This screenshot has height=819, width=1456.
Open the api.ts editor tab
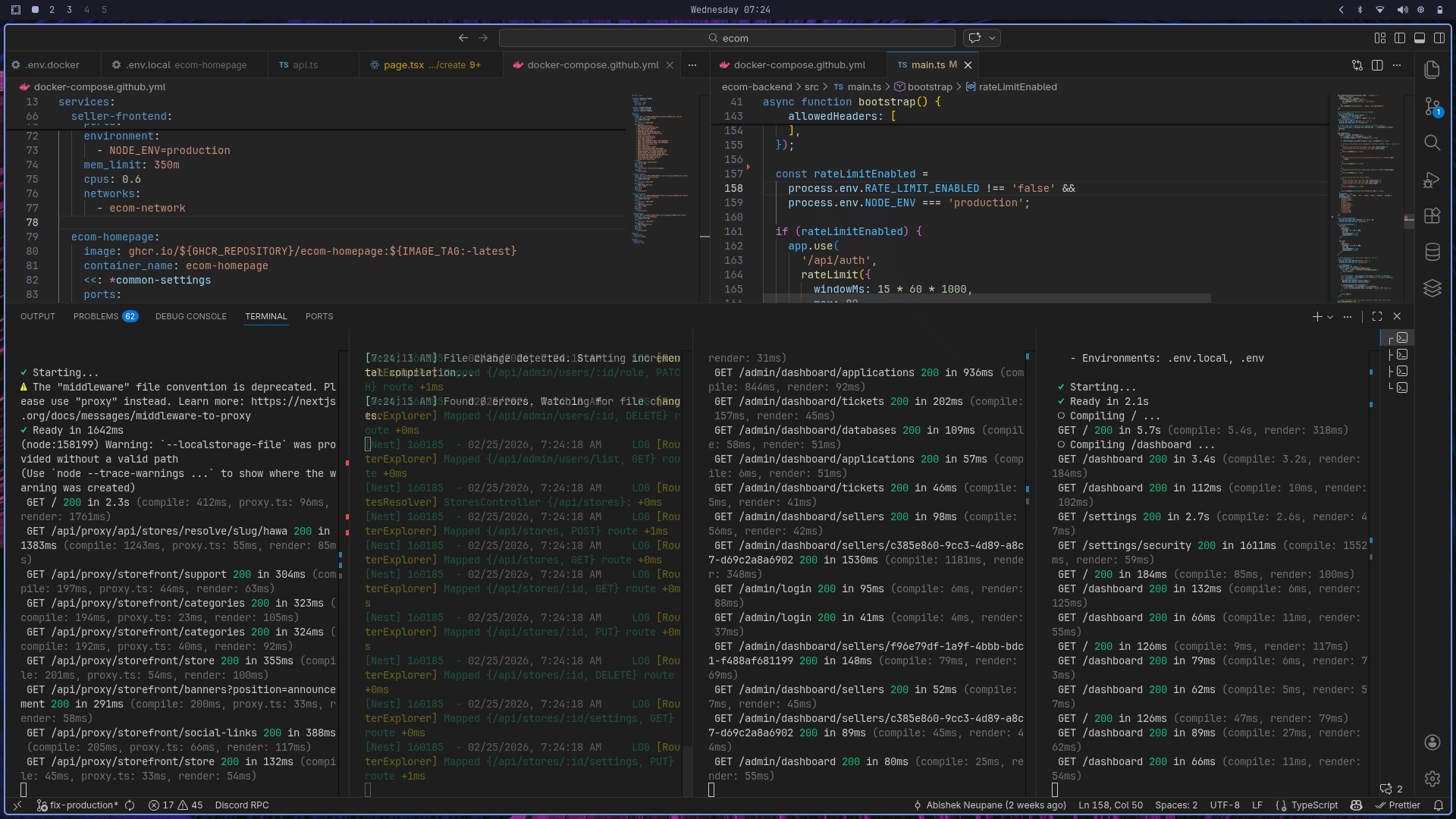click(306, 64)
